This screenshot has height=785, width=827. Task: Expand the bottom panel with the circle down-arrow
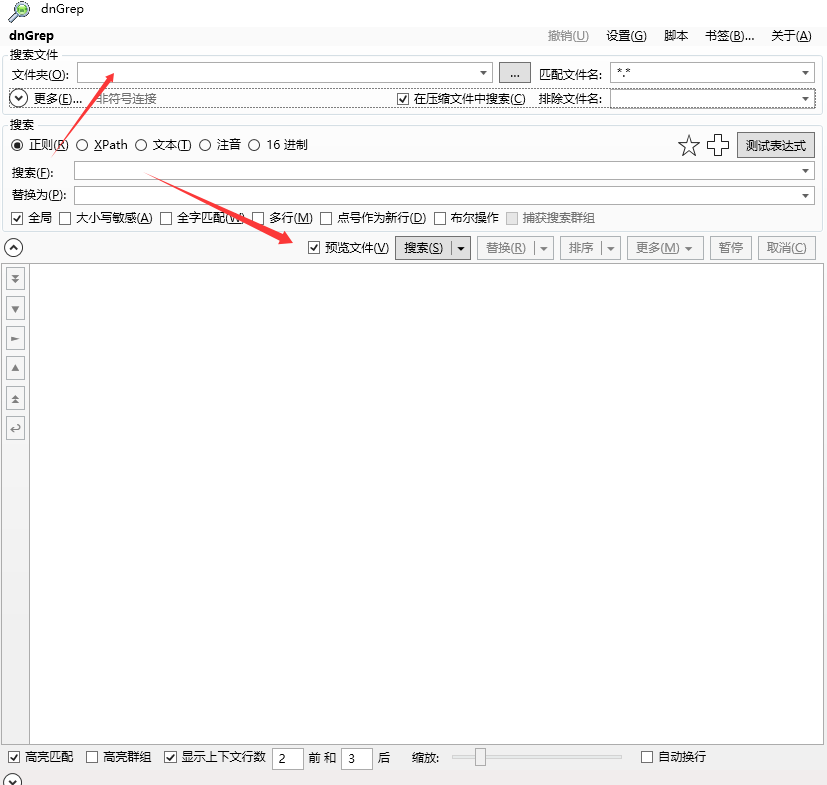(x=13, y=780)
